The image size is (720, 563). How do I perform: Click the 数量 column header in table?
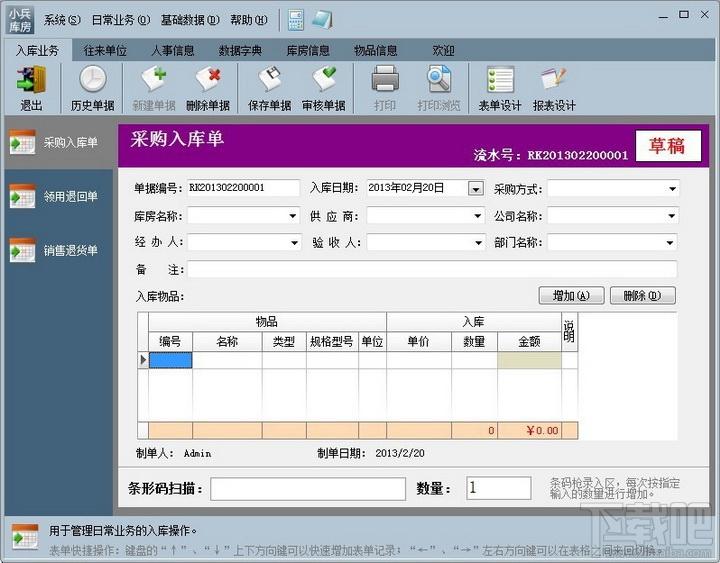[474, 342]
